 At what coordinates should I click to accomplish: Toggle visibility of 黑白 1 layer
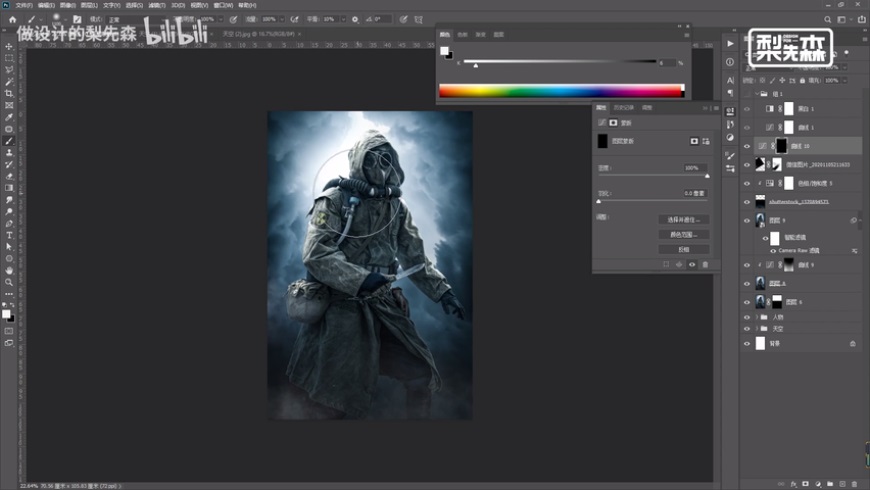tap(747, 109)
